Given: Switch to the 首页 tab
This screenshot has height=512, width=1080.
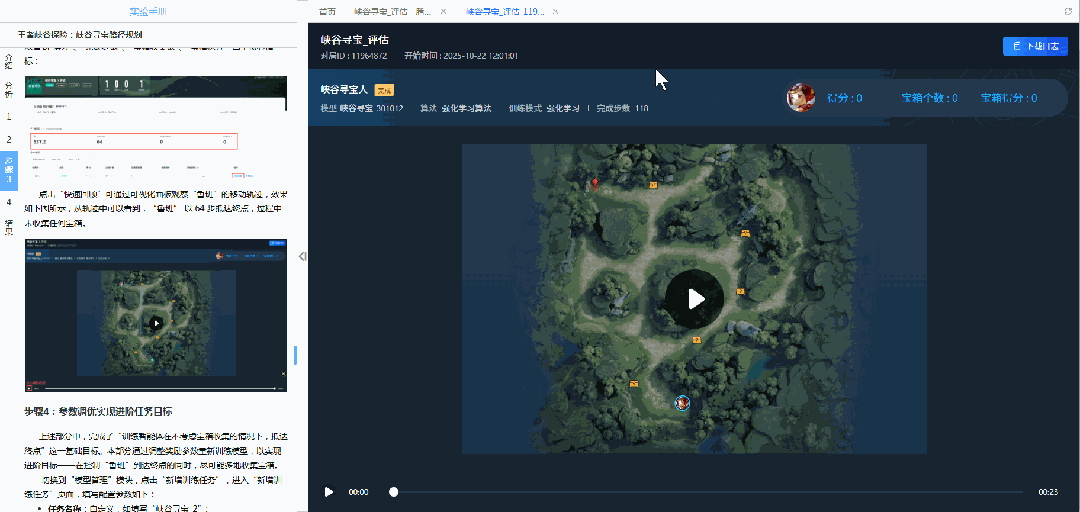Looking at the screenshot, I should pos(327,11).
